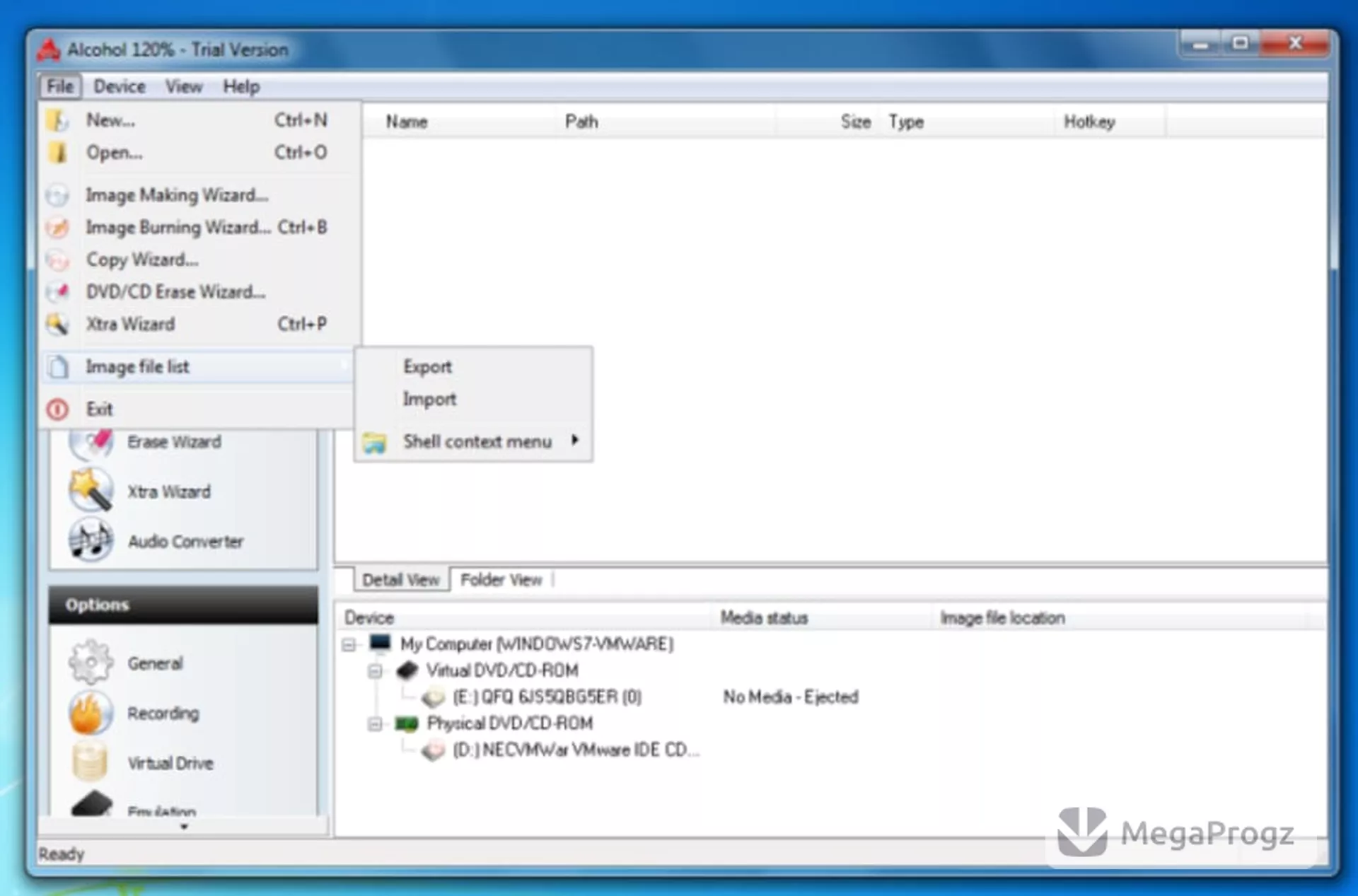Click the red Exit power icon

(x=57, y=409)
